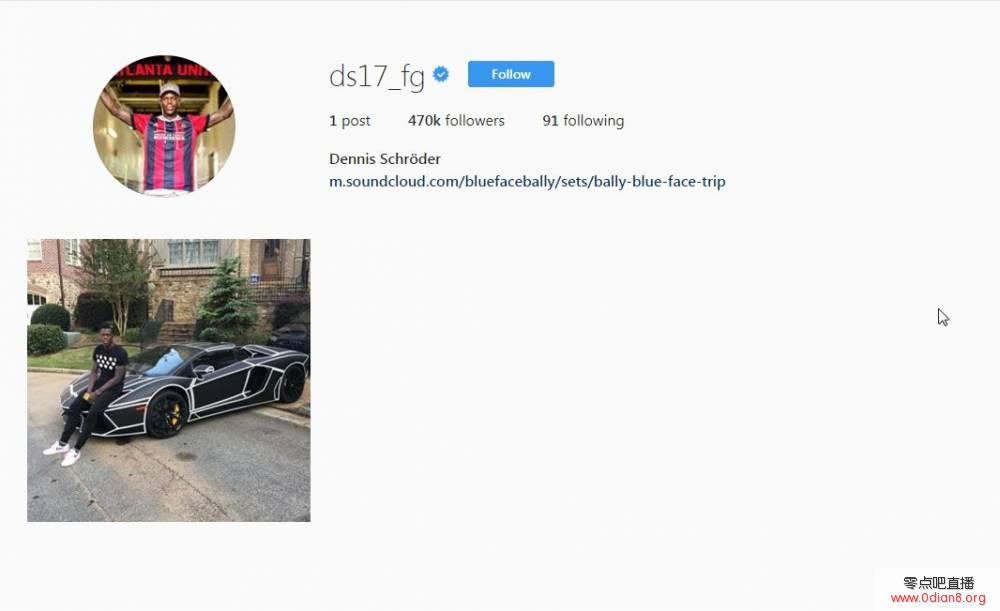
Task: Click the white sneakers in post photo
Action: [x=62, y=453]
